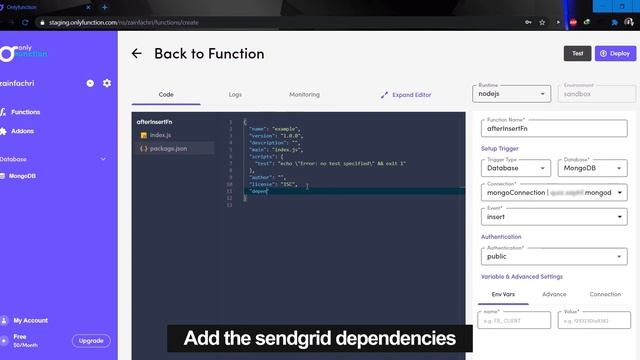Click the "license" line in editor

pyautogui.click(x=273, y=184)
